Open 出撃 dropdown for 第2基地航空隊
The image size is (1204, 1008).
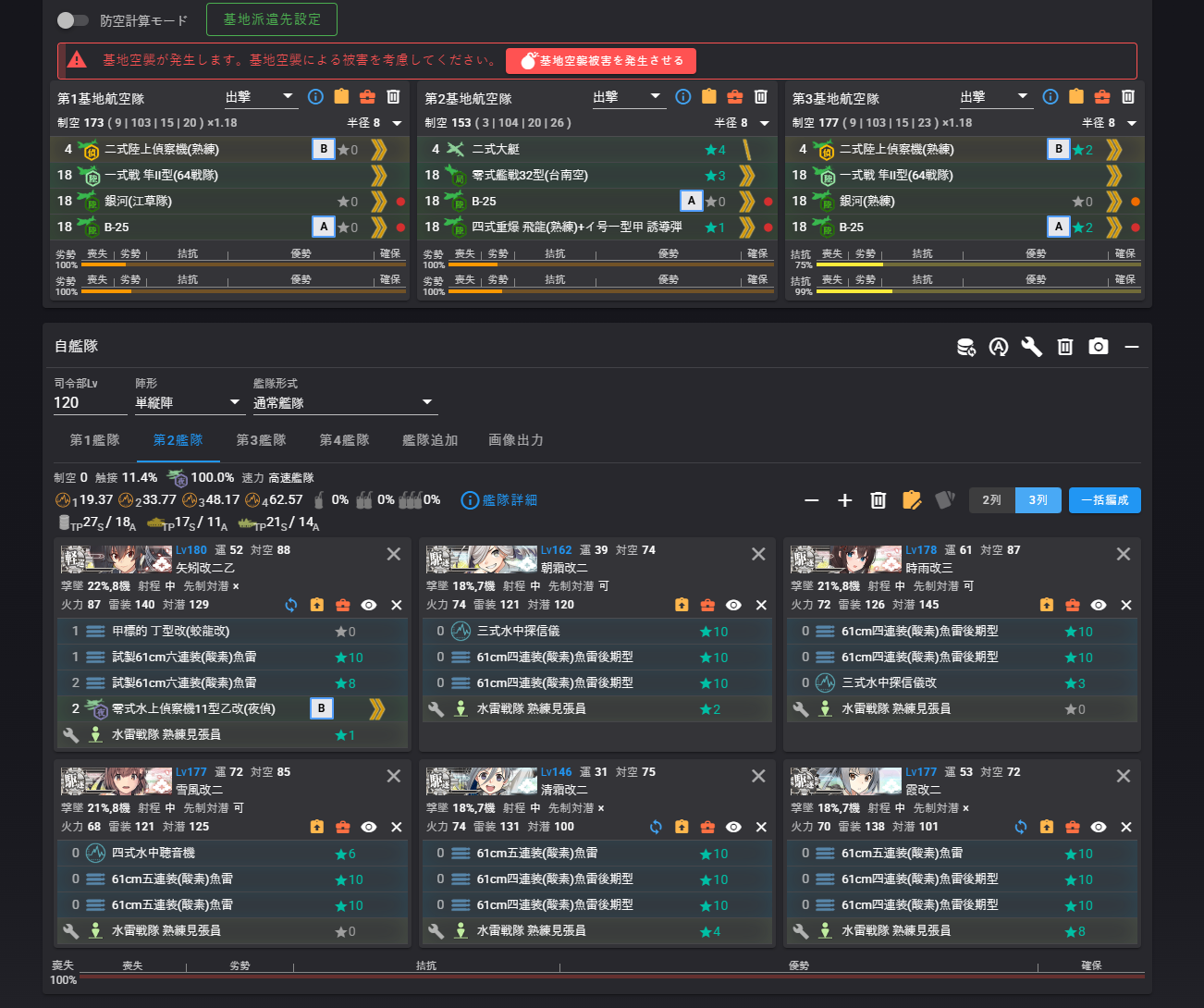click(x=627, y=97)
